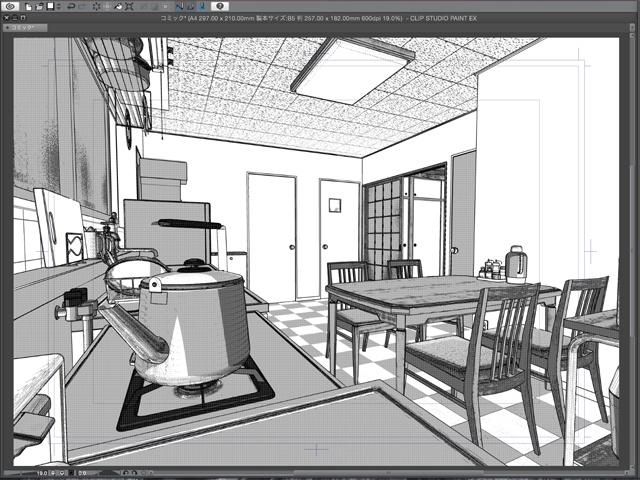Undo the last action

[71, 7]
